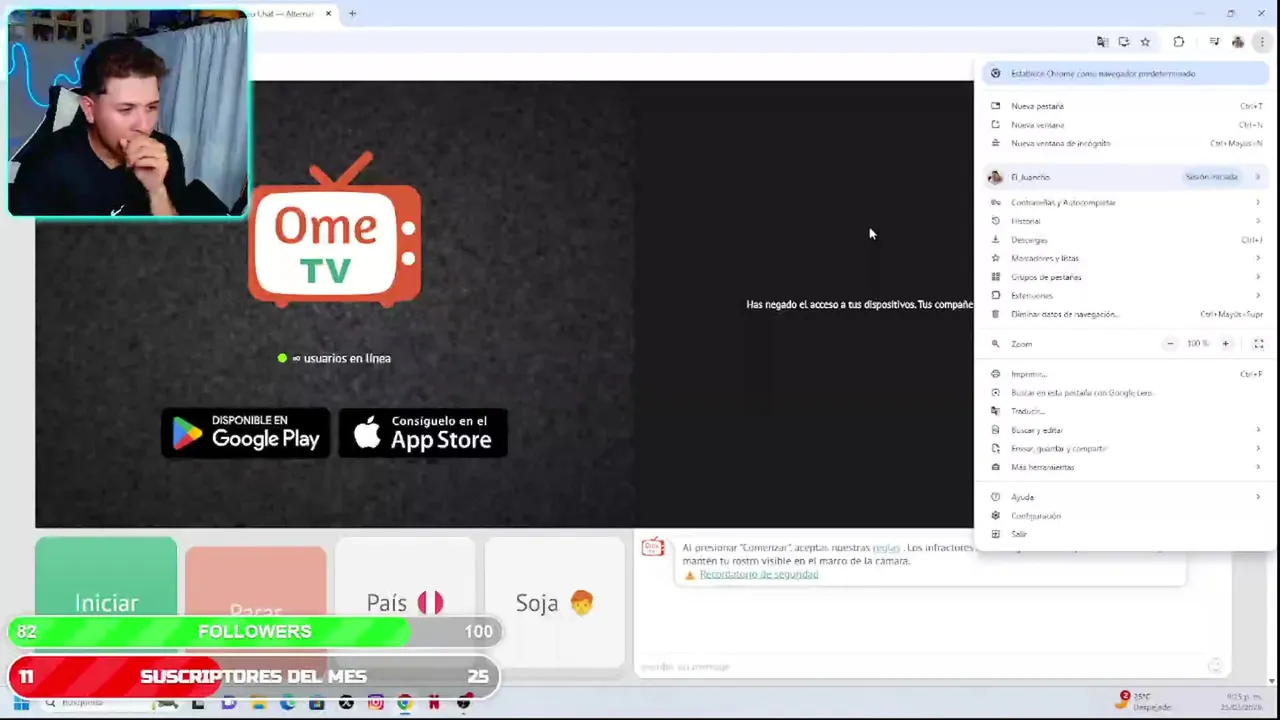The height and width of the screenshot is (720, 1280).
Task: Close the Ome TV browser tab
Action: pyautogui.click(x=328, y=14)
